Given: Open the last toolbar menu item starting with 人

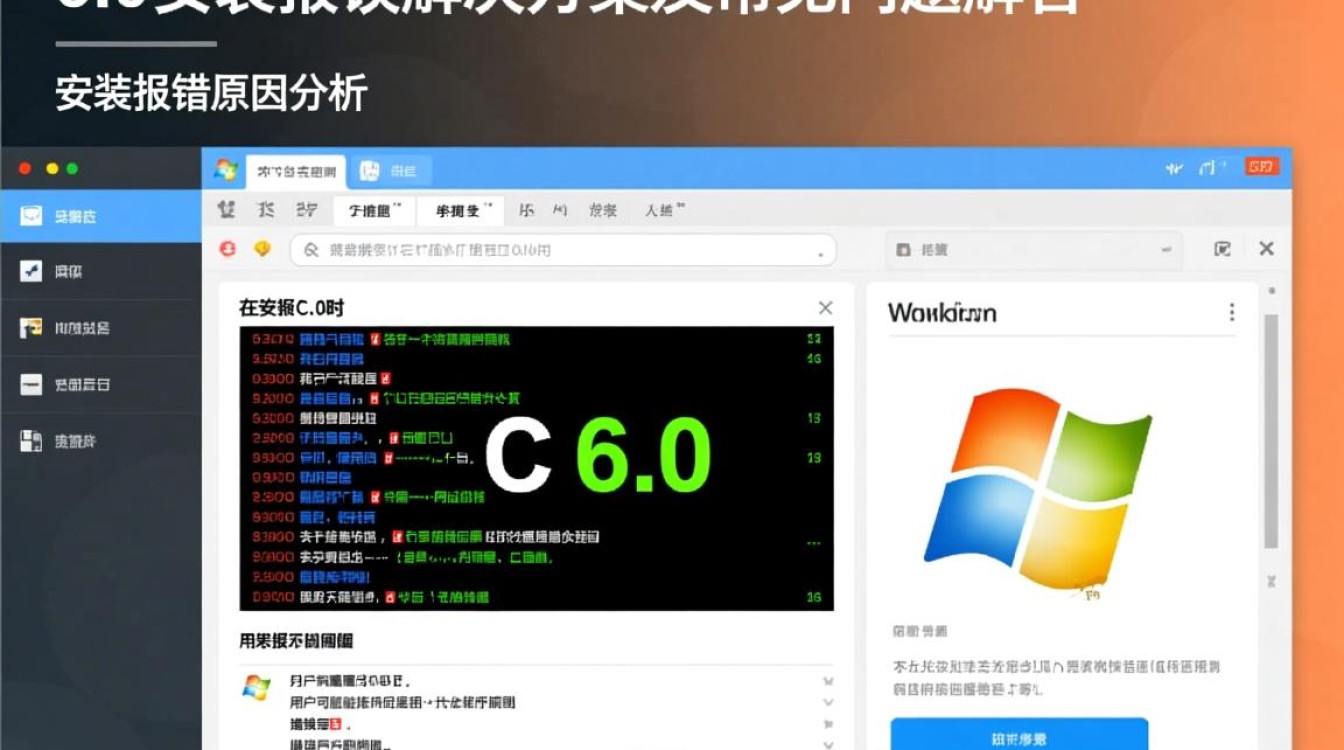Looking at the screenshot, I should [665, 210].
